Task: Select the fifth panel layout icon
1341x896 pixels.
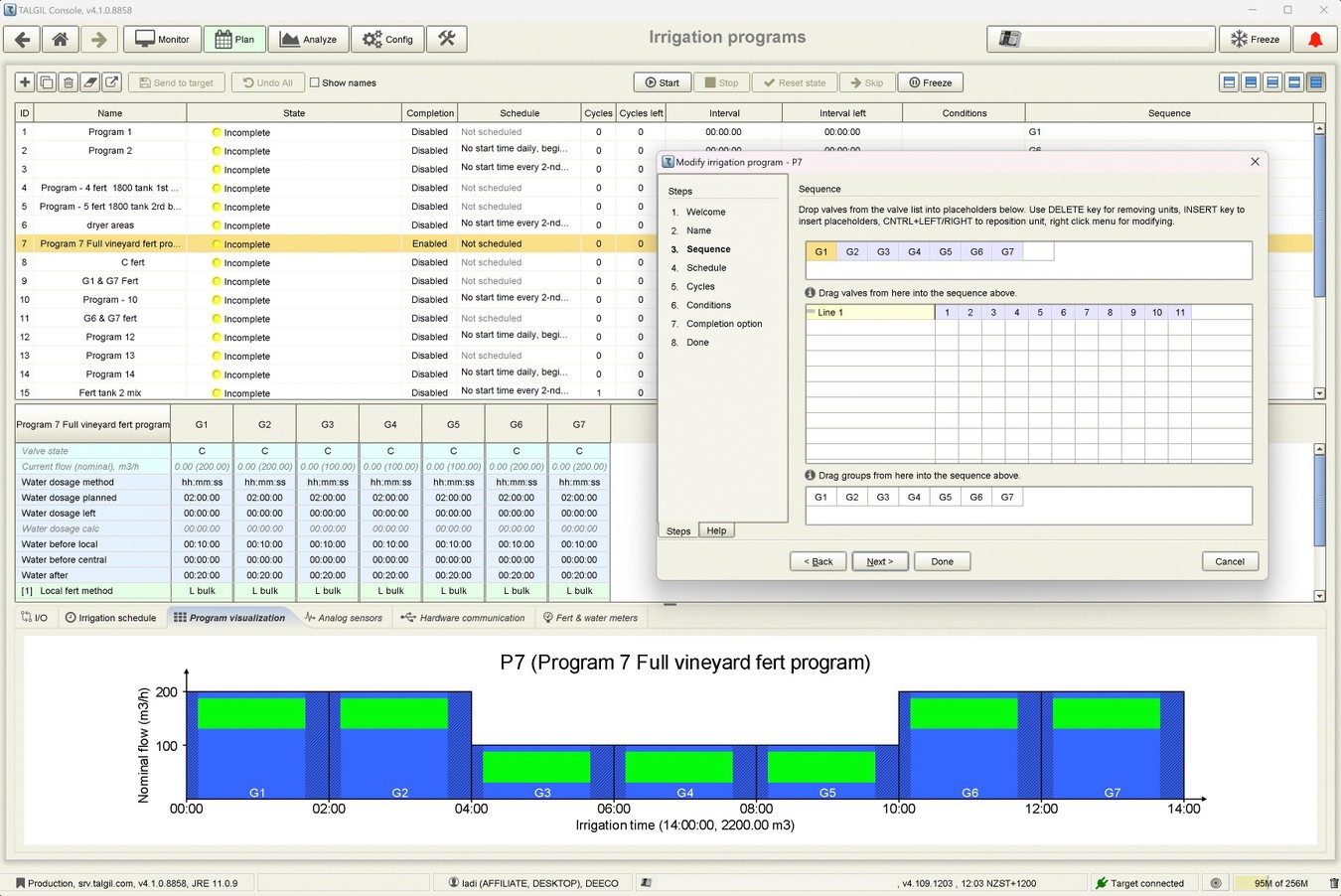Action: coord(1316,82)
